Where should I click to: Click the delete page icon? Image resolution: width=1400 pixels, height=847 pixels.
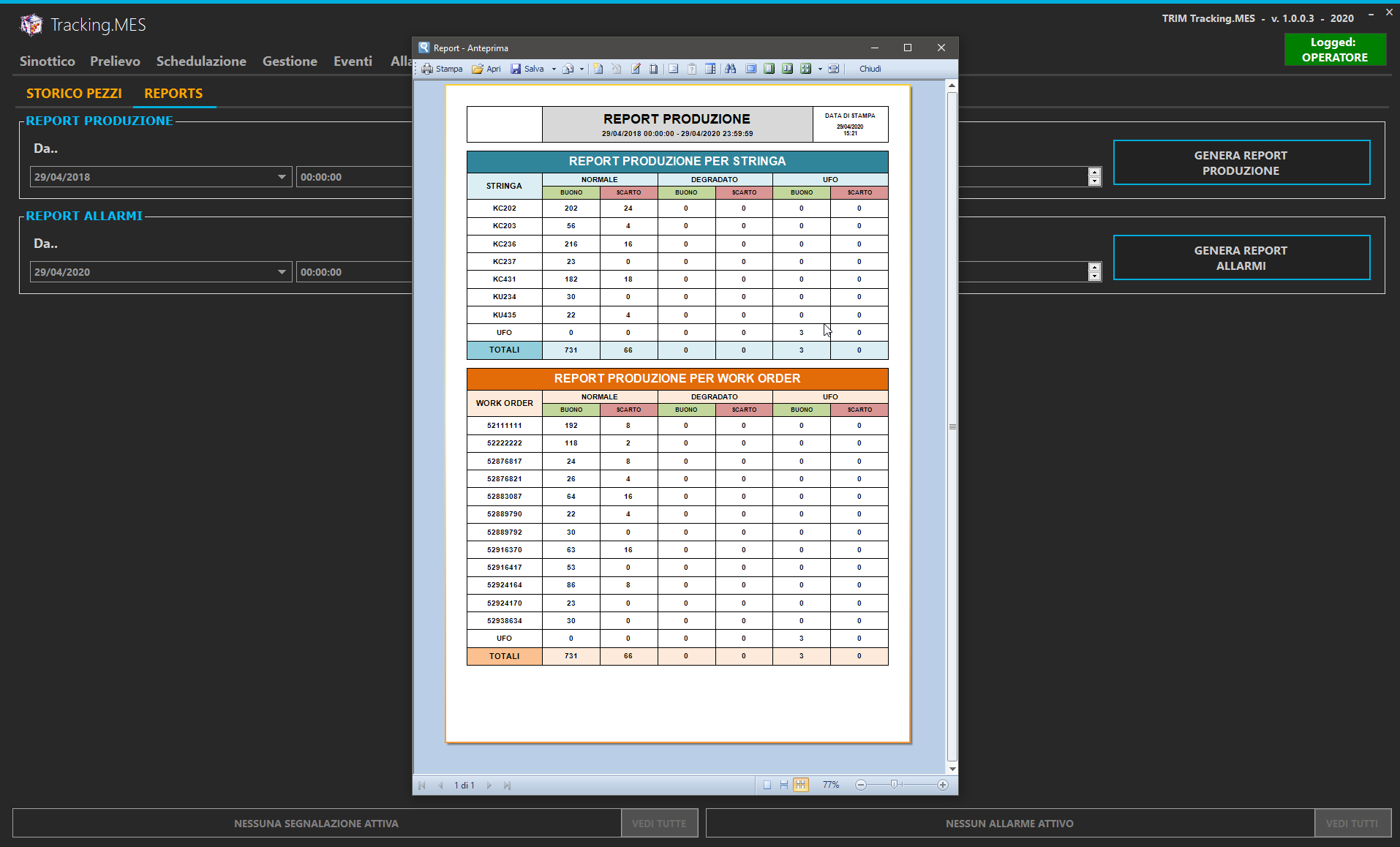[x=617, y=69]
